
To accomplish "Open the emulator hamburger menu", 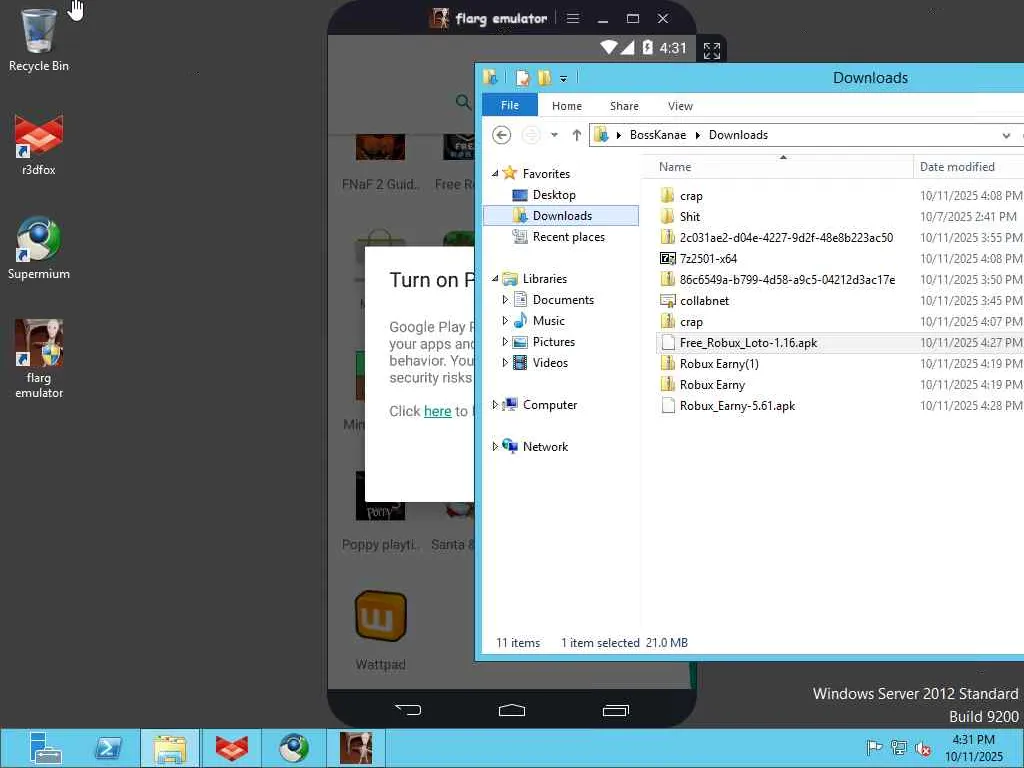I will (573, 18).
